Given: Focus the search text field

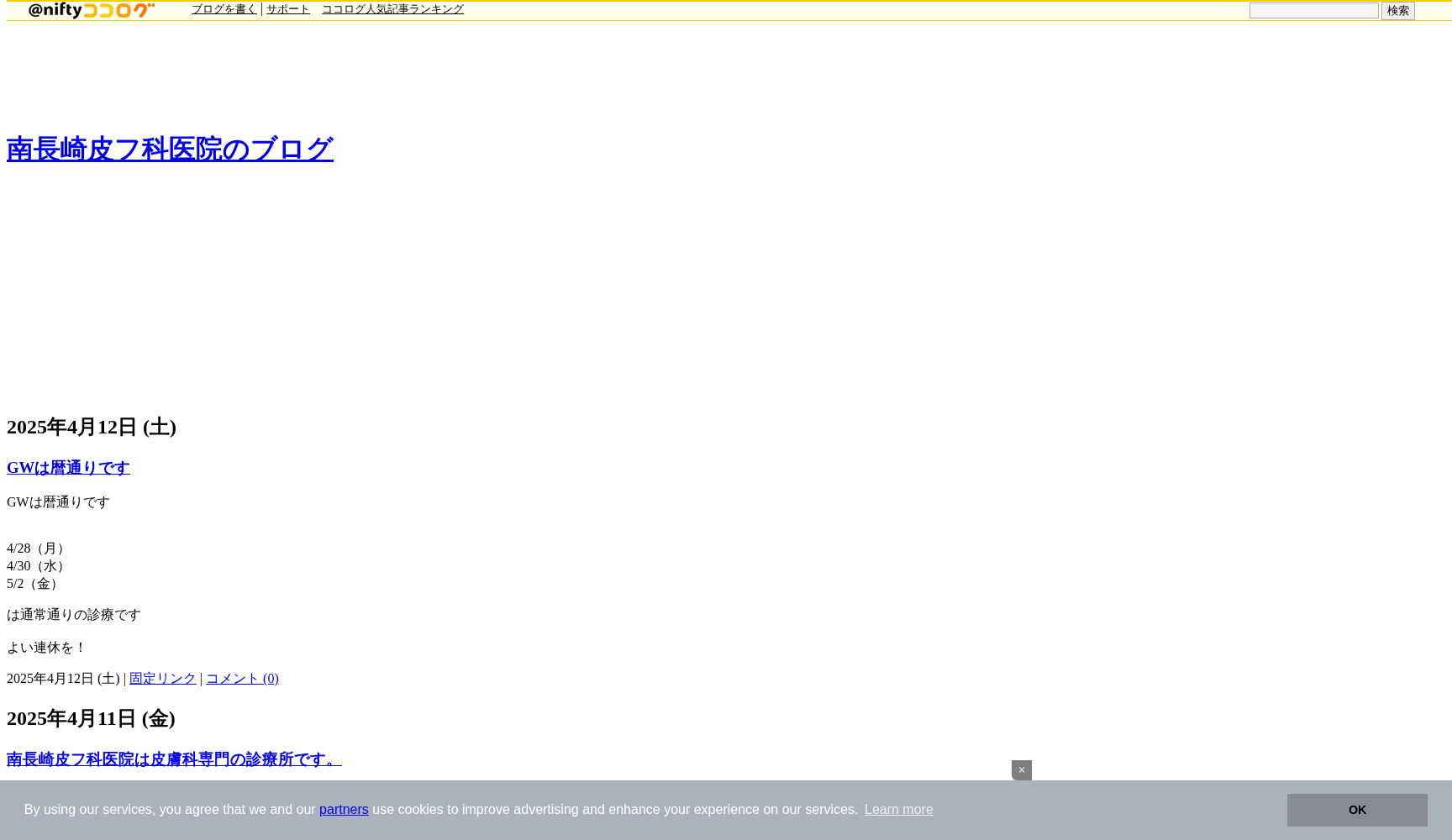Looking at the screenshot, I should (1313, 11).
